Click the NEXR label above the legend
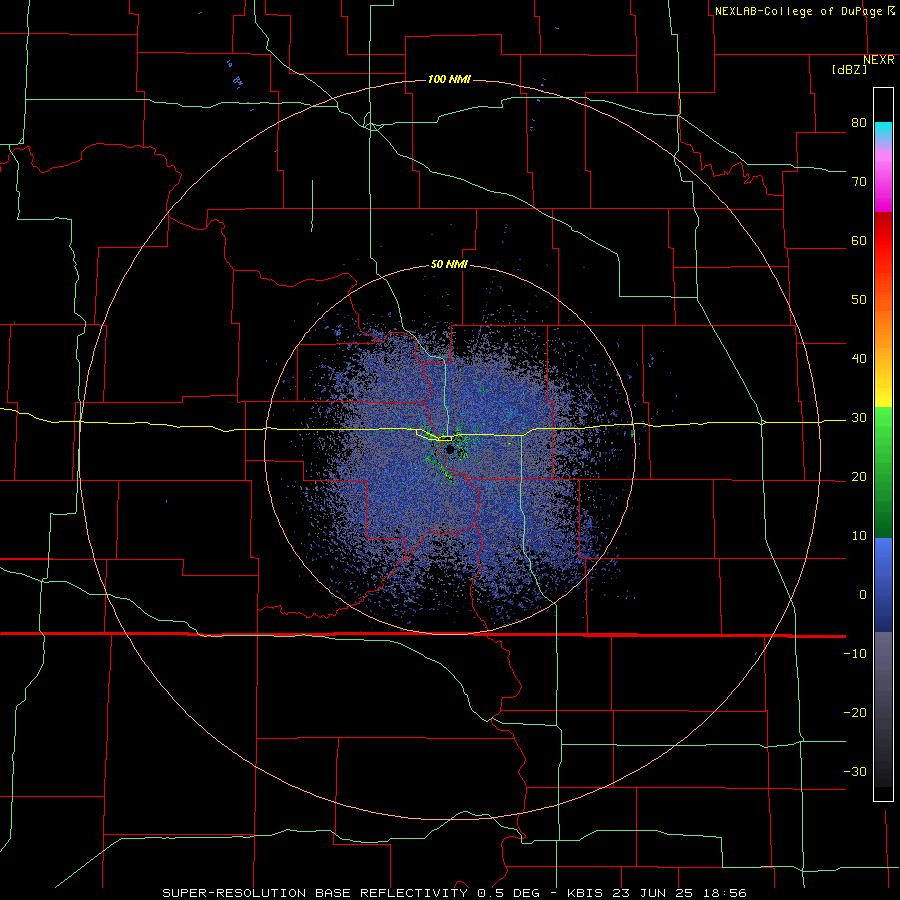This screenshot has height=900, width=900. coord(878,60)
